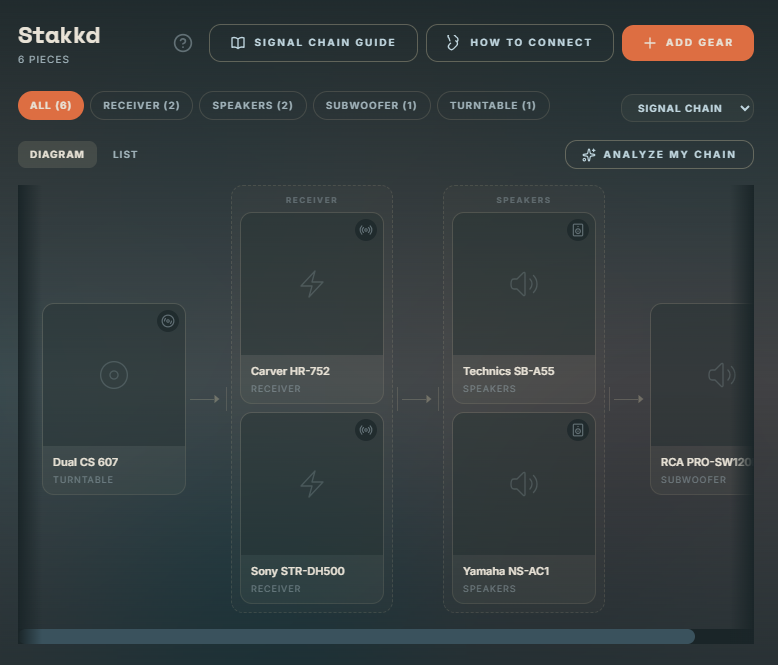Filter by Receiver (2)
778x665 pixels.
141,105
